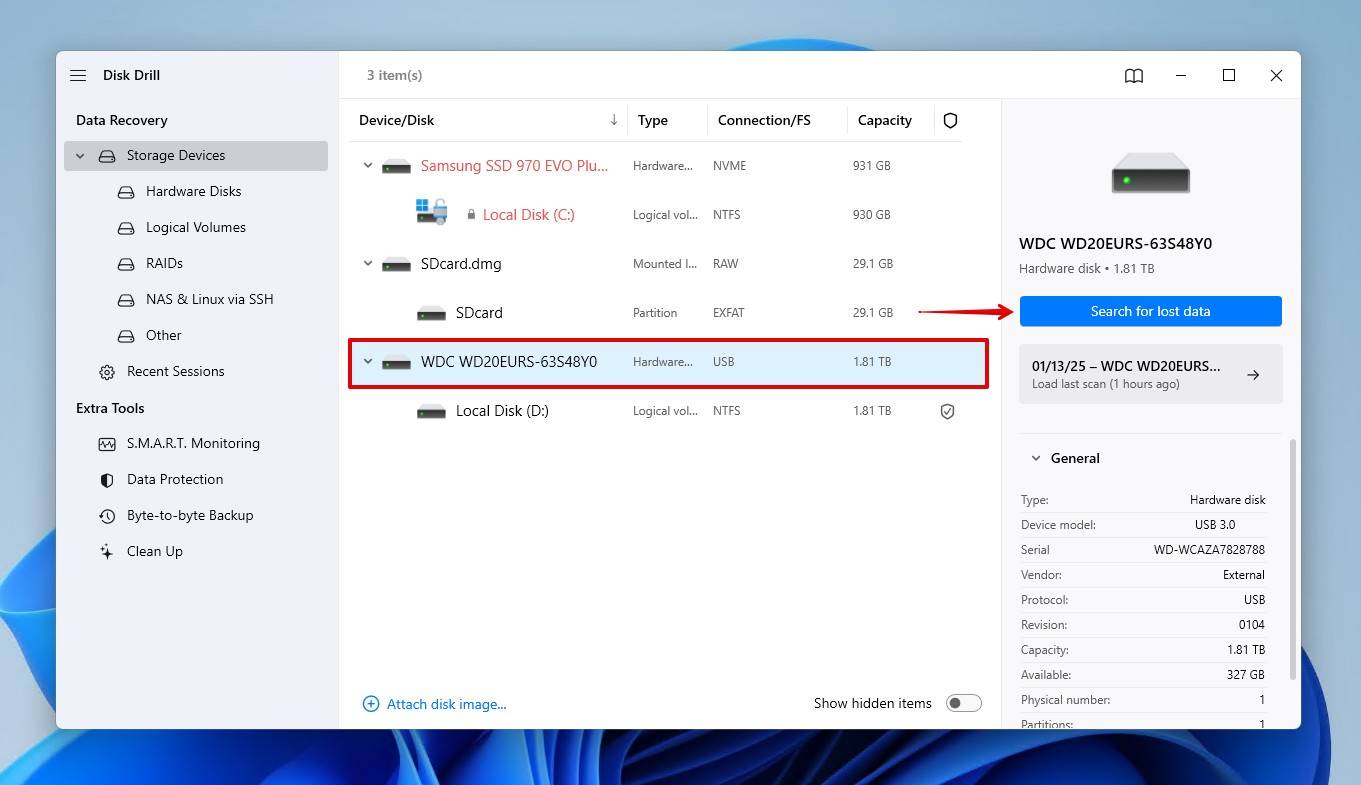
Task: Click the 1.81 TB capacity of WDC row
Action: click(871, 362)
